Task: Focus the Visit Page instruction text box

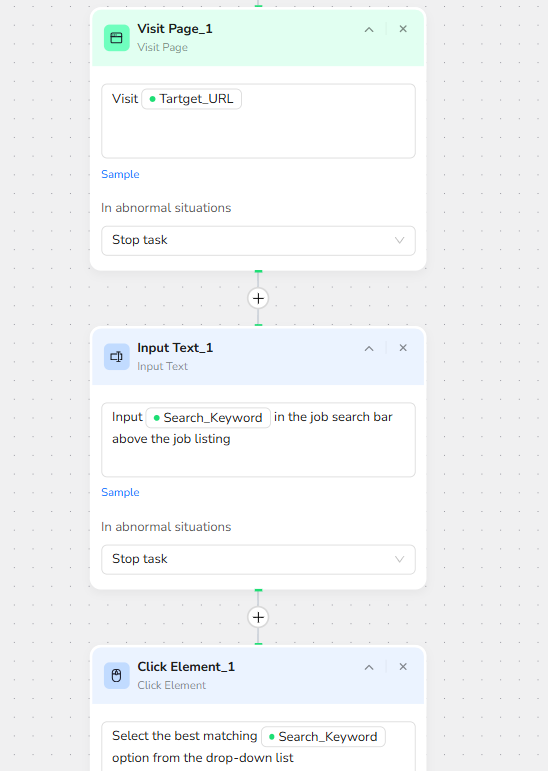Action: (258, 121)
